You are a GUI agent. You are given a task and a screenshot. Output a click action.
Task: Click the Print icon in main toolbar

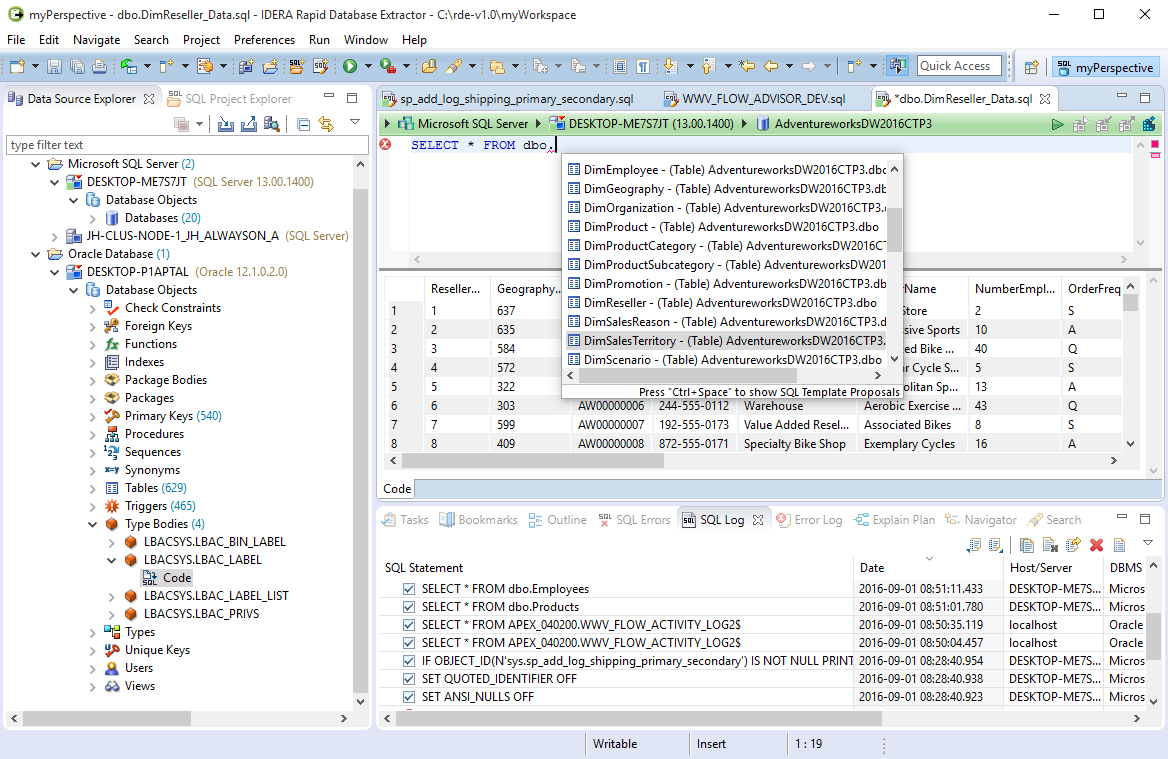99,66
